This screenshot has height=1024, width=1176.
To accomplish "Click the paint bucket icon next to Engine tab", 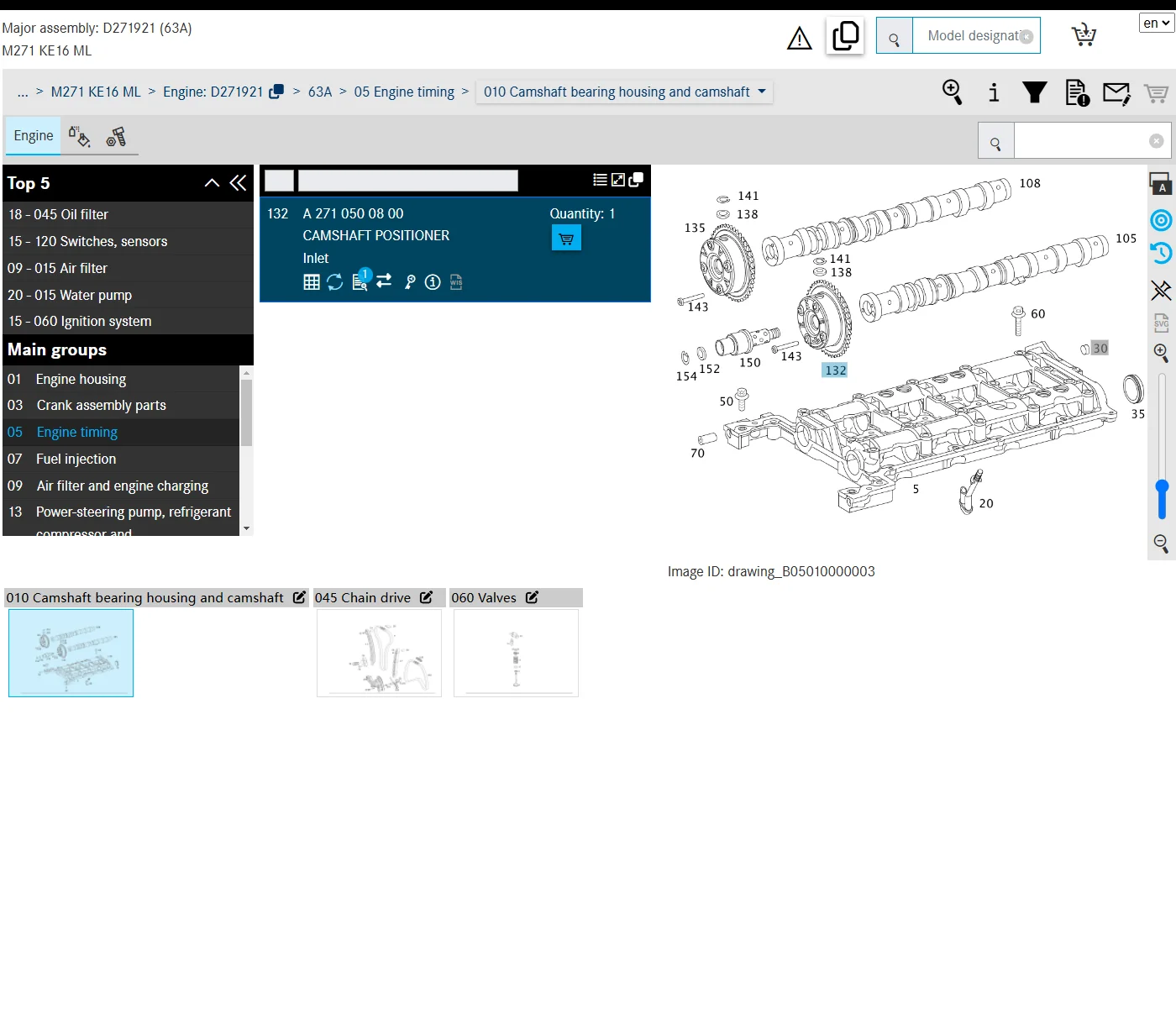I will (79, 136).
